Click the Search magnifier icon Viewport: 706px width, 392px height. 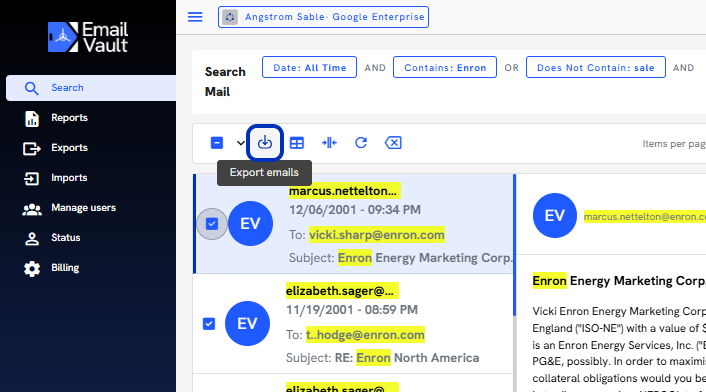[x=32, y=88]
